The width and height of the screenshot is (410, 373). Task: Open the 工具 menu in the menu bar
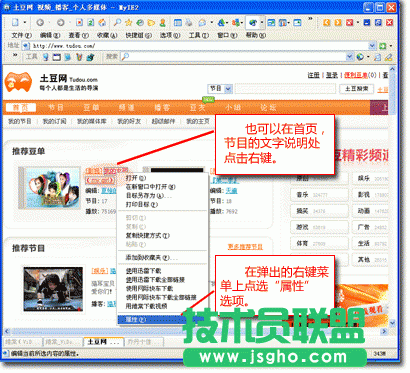(199, 35)
